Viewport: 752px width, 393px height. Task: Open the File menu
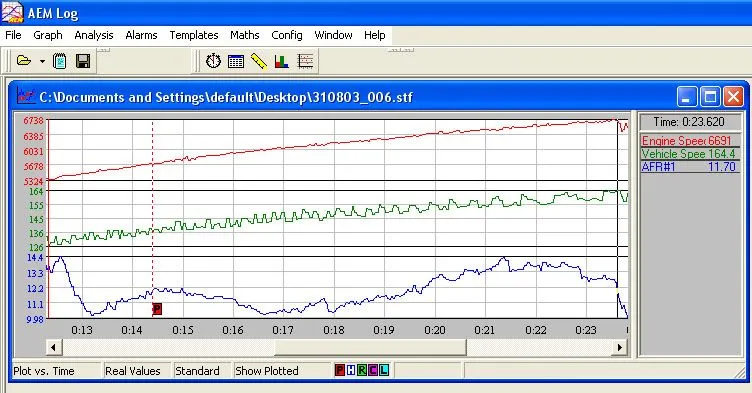pyautogui.click(x=13, y=35)
